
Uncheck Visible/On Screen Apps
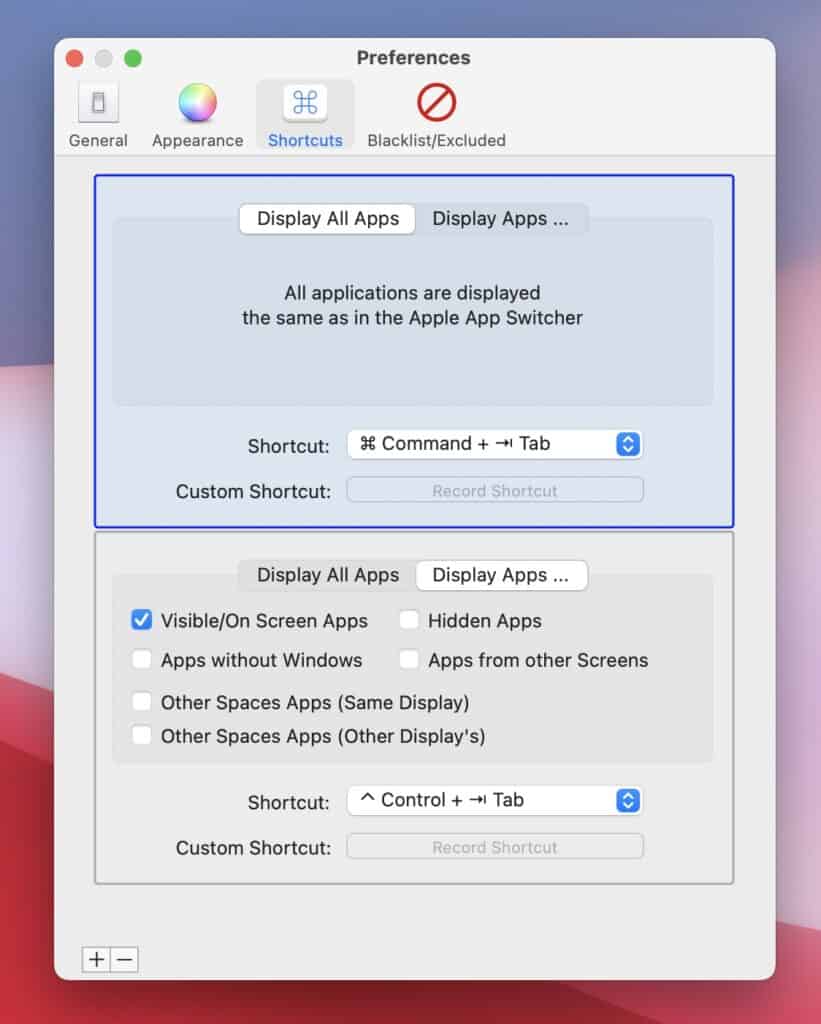(x=142, y=620)
